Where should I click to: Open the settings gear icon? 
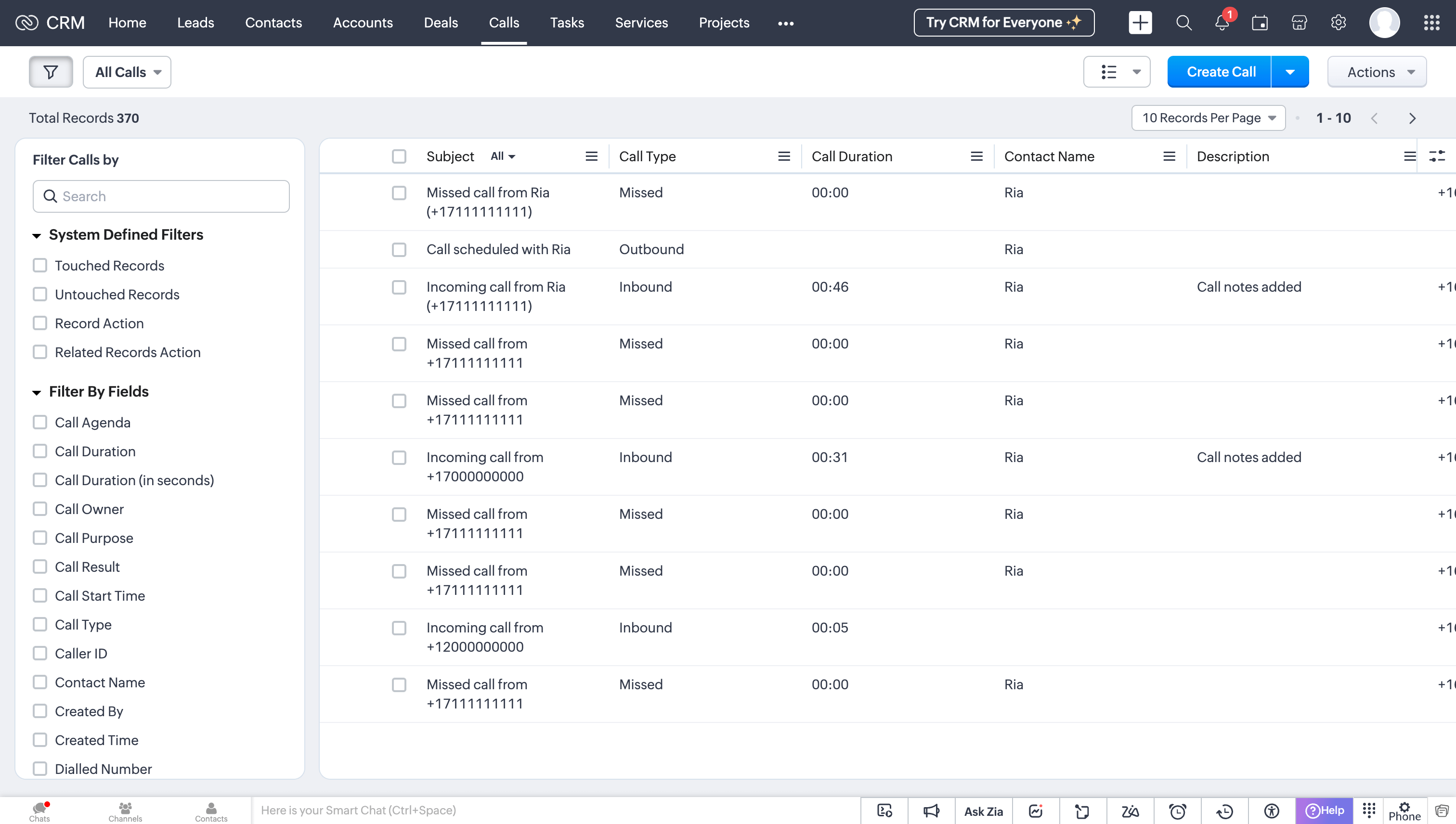[x=1338, y=23]
